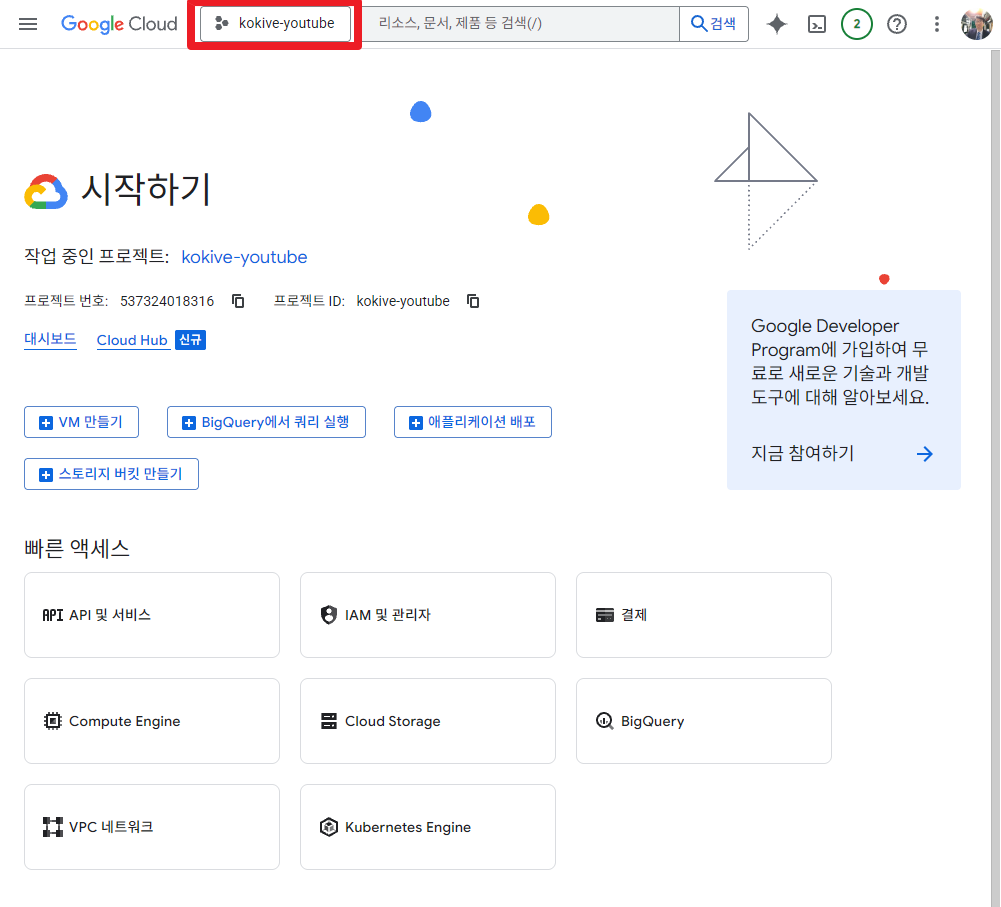Open the Cloud Hub 신규 link

[133, 339]
